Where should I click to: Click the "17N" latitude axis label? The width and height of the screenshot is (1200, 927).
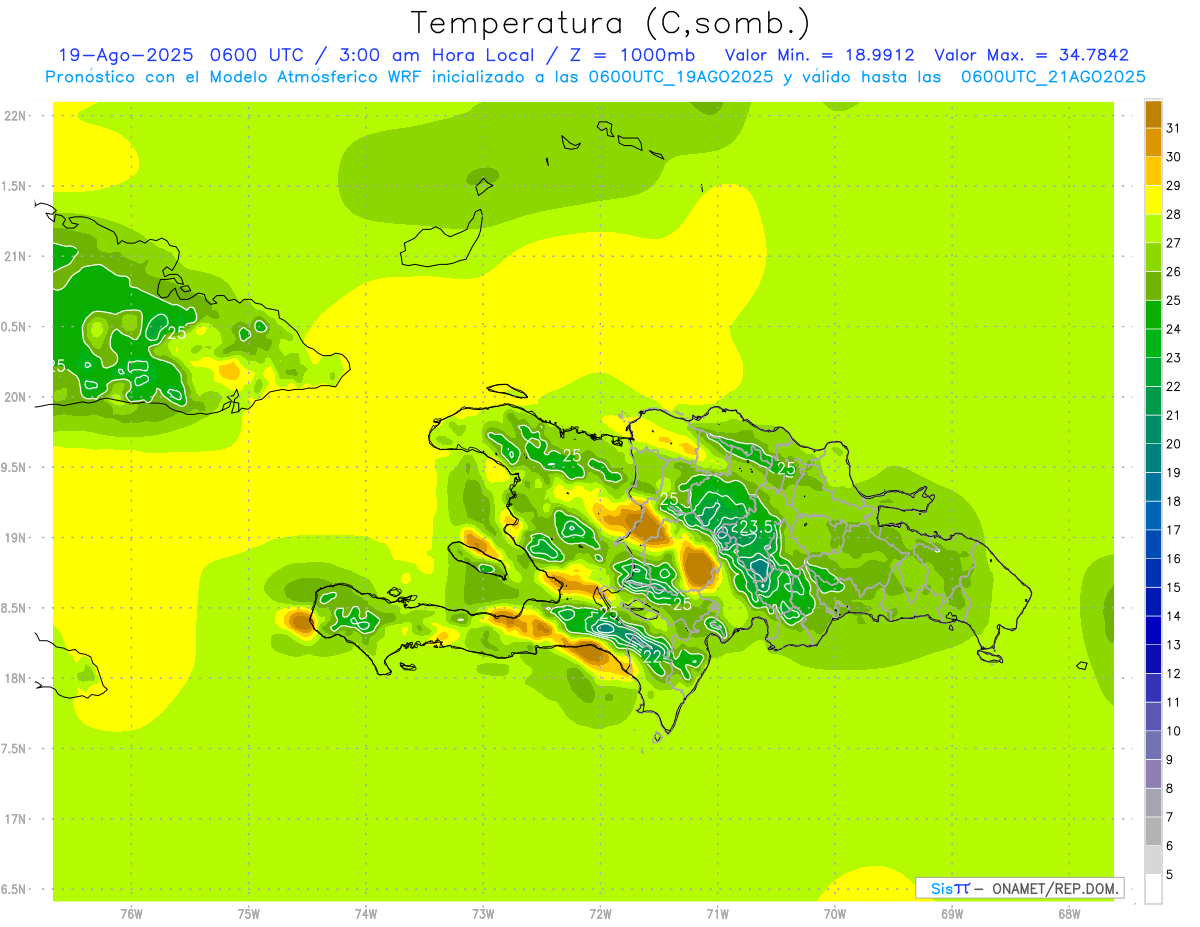click(x=16, y=820)
